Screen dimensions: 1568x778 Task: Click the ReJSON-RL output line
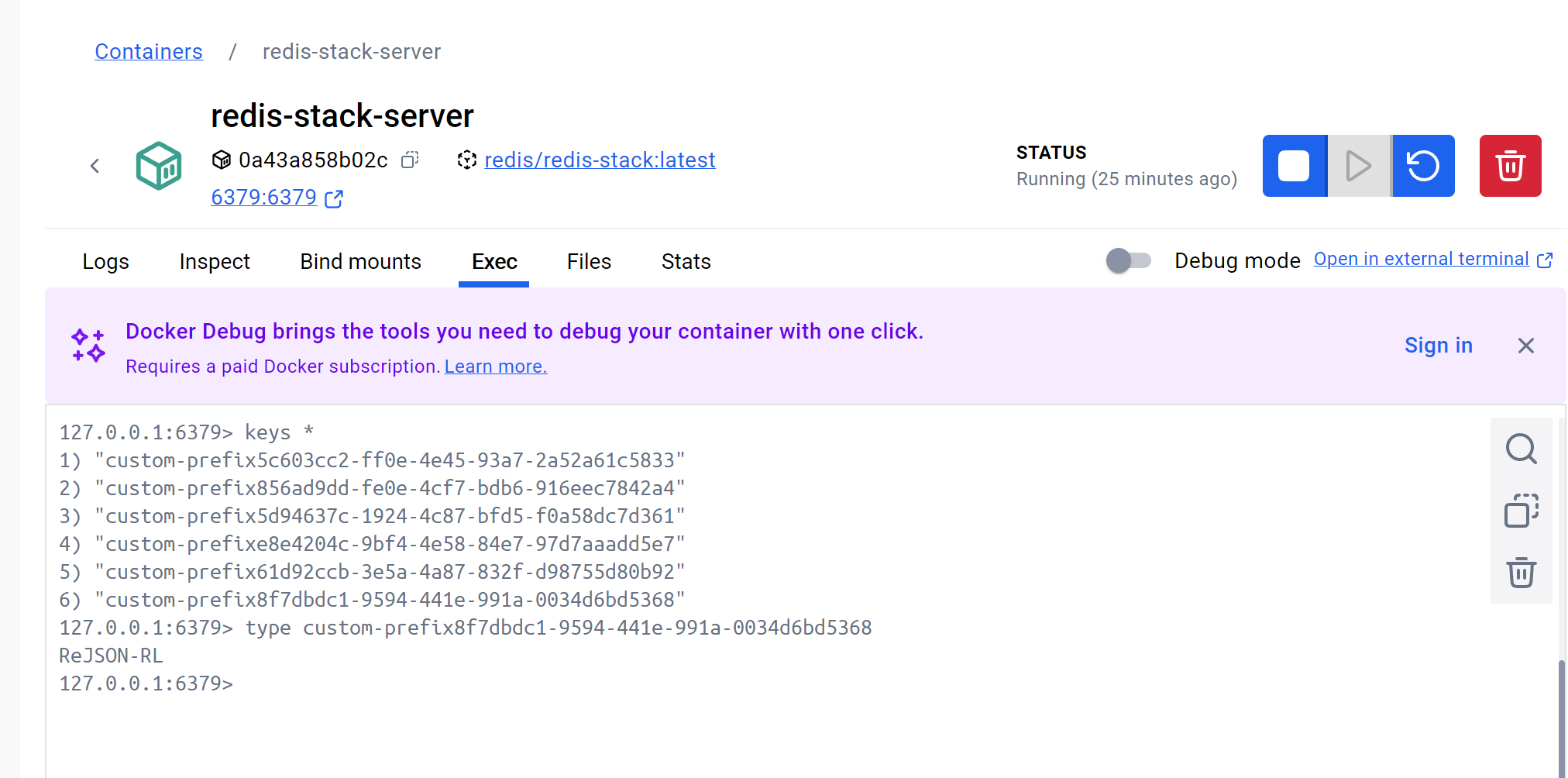coord(111,656)
